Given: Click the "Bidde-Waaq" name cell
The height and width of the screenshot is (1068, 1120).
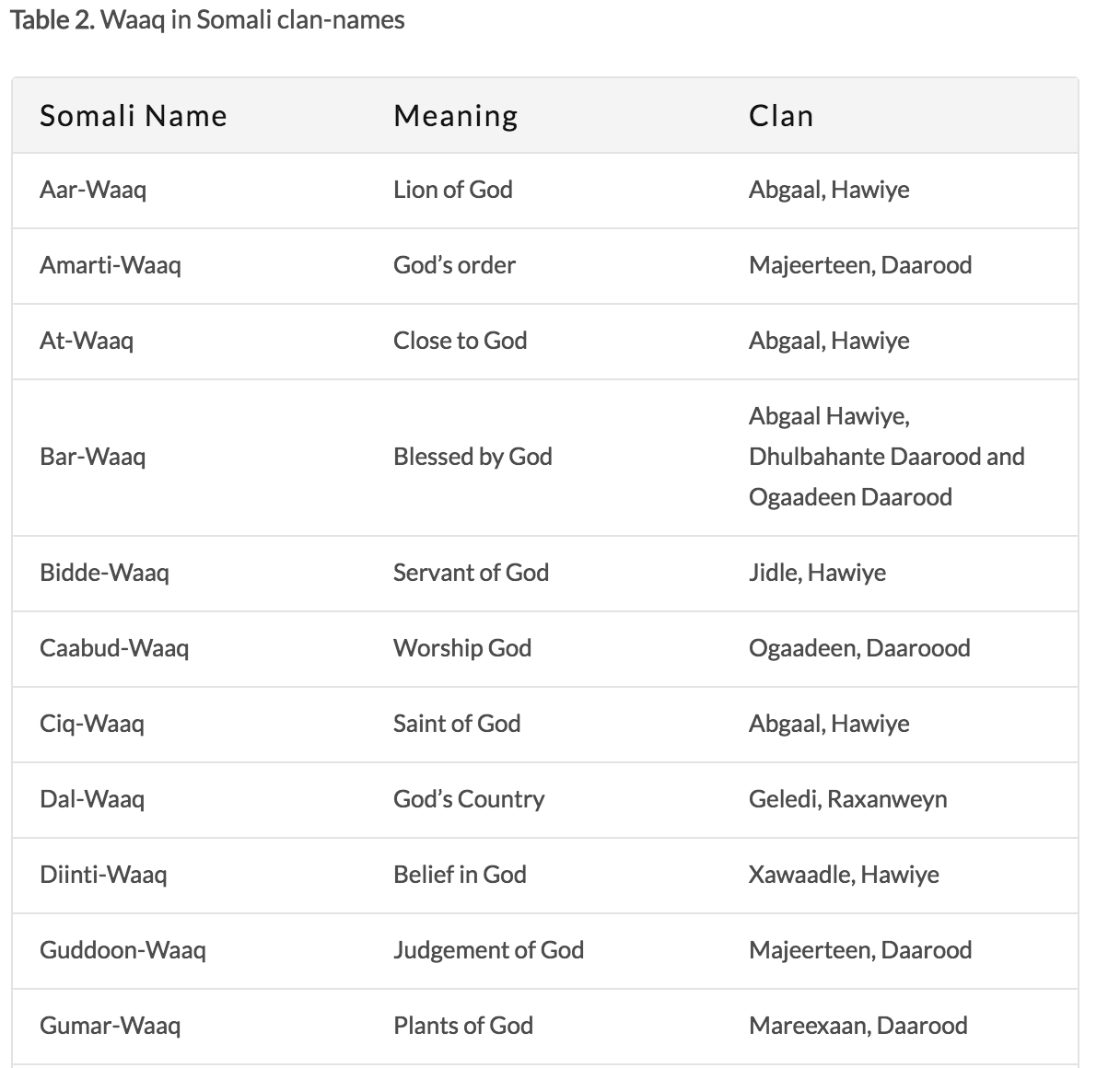Looking at the screenshot, I should (104, 573).
